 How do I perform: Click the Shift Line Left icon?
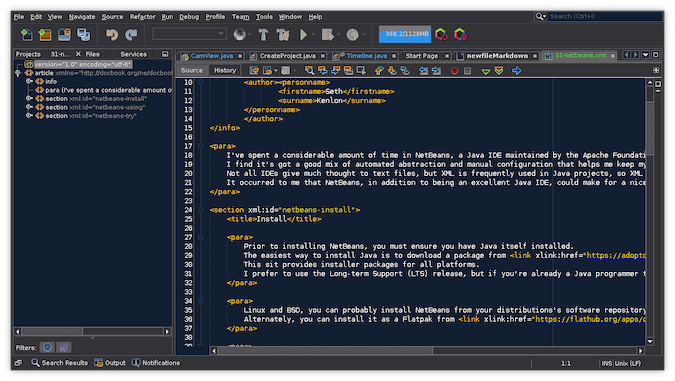tap(424, 71)
